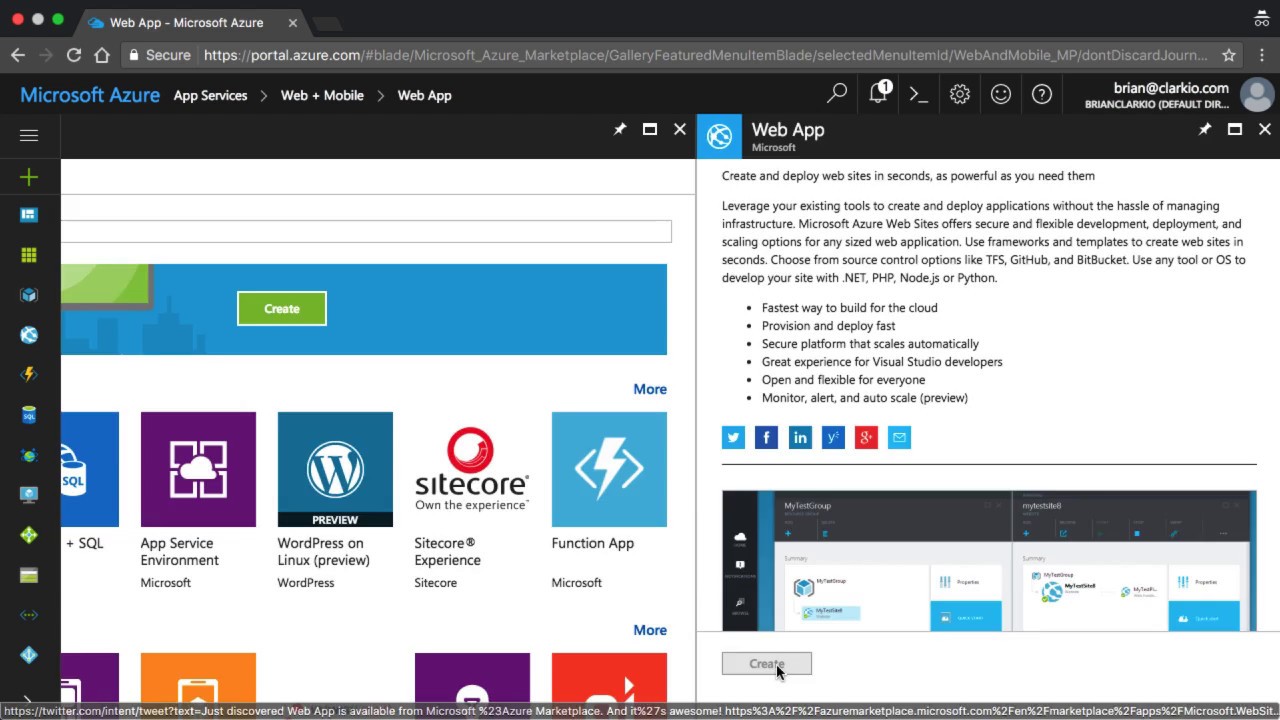Screen dimensions: 1280x720
Task: Go to Chrome home page button
Action: [102, 55]
